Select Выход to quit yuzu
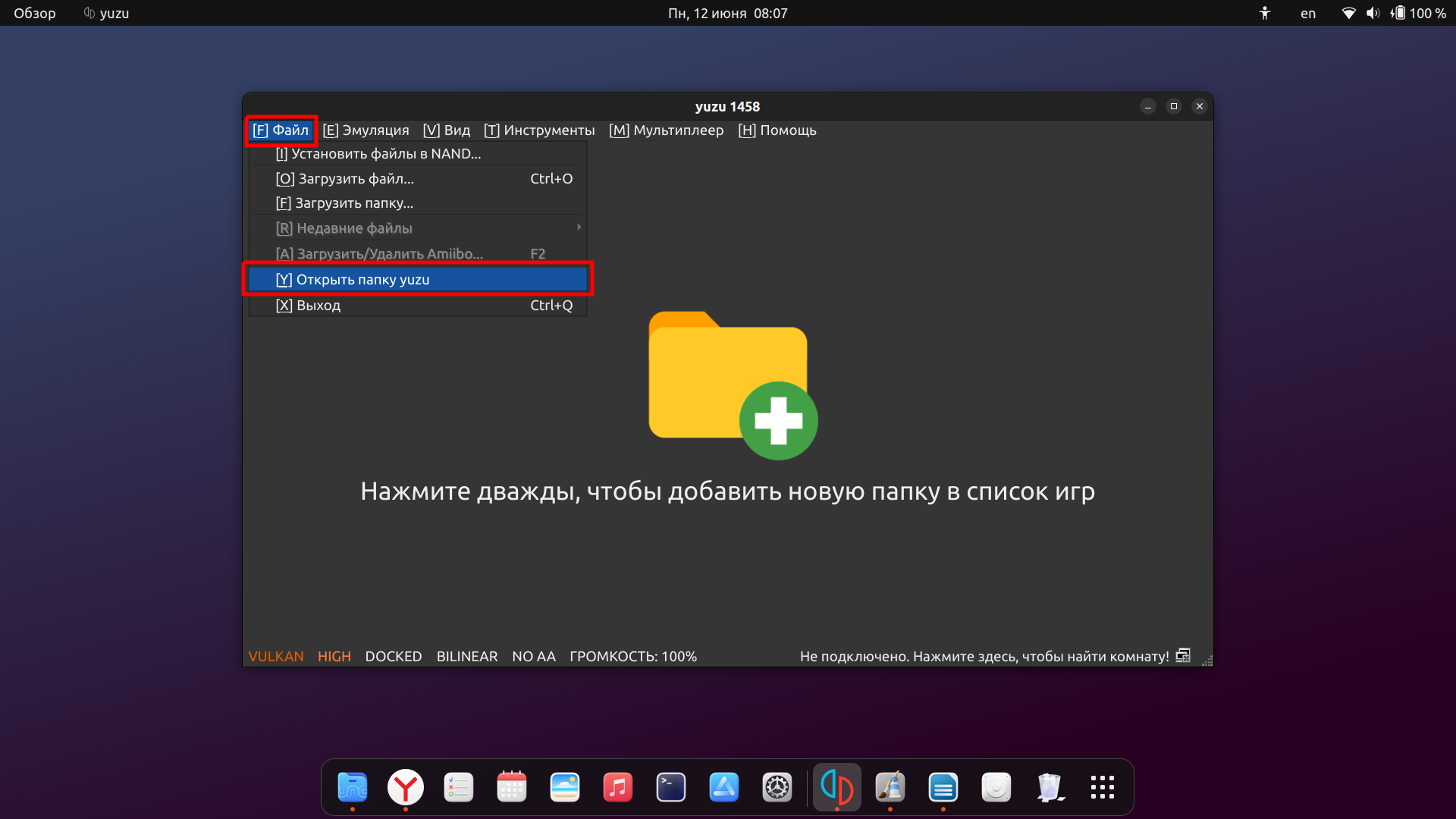The height and width of the screenshot is (819, 1456). tap(418, 306)
